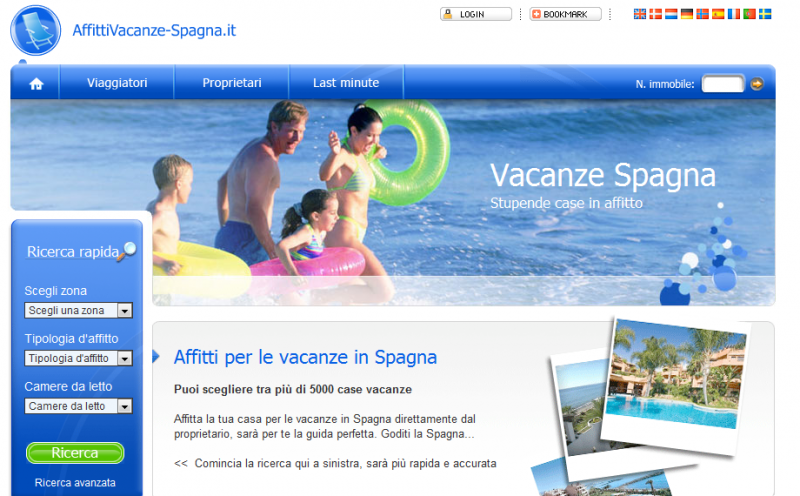This screenshot has height=496, width=800.
Task: Submit property number with orange arrow icon
Action: [x=757, y=84]
